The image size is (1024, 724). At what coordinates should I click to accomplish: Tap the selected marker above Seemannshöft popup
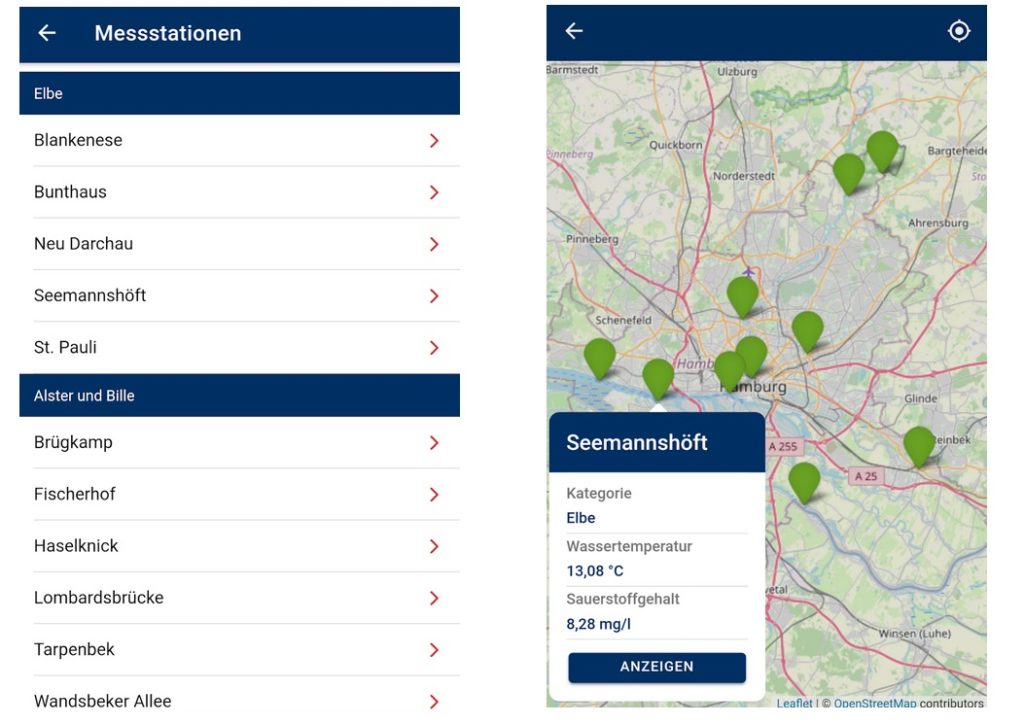(658, 379)
